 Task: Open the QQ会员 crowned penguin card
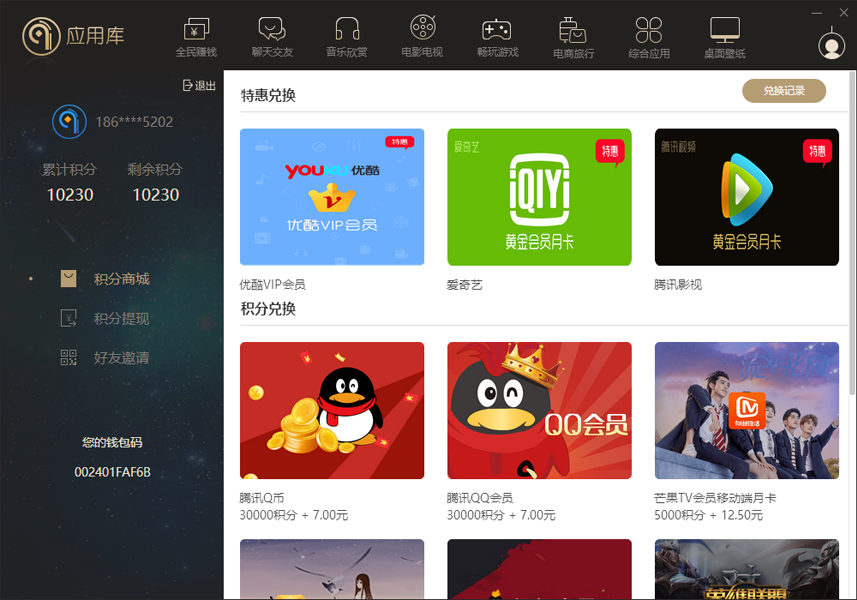coord(539,410)
